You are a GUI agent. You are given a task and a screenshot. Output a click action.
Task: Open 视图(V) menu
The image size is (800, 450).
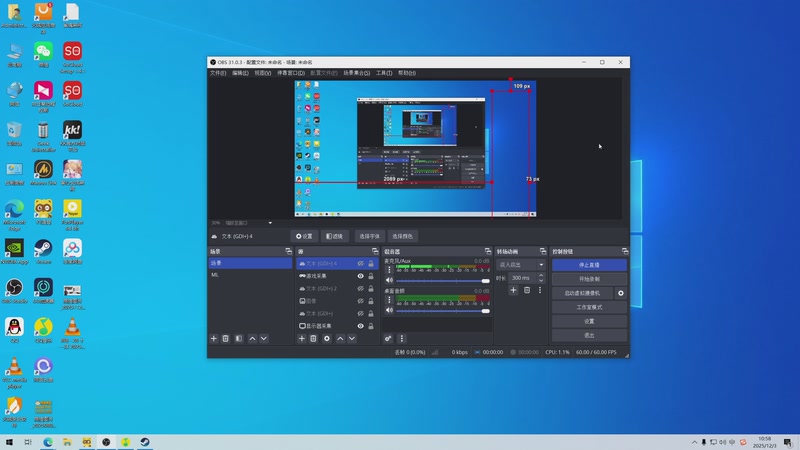coord(263,73)
